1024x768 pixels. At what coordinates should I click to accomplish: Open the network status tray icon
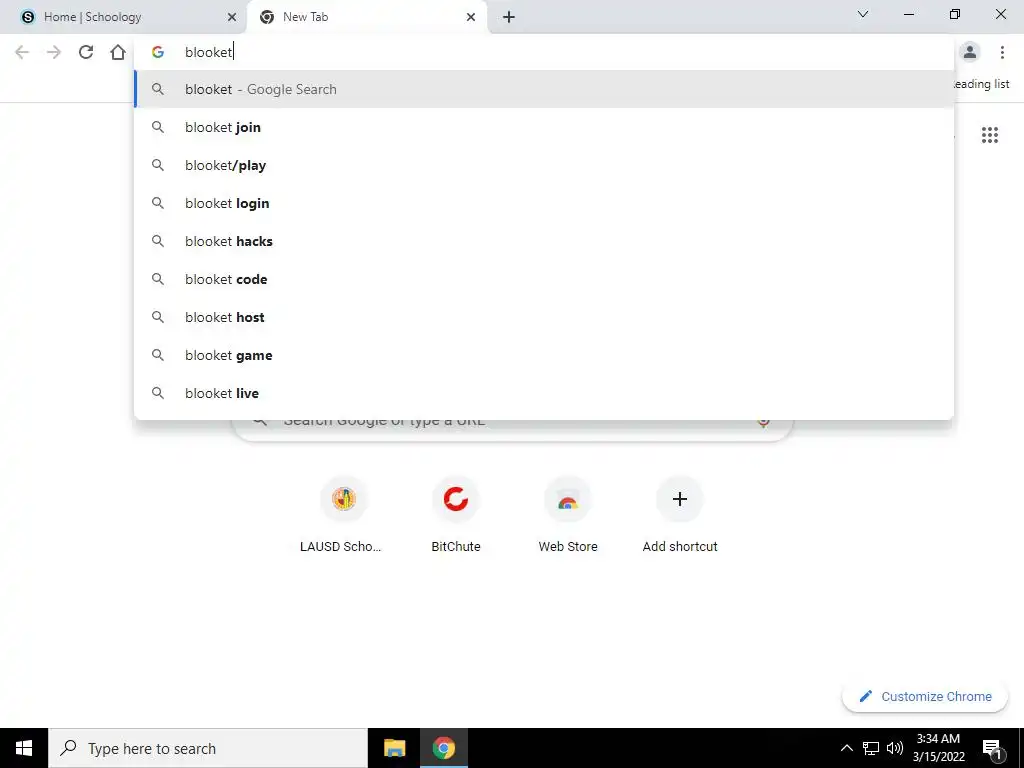pyautogui.click(x=871, y=748)
